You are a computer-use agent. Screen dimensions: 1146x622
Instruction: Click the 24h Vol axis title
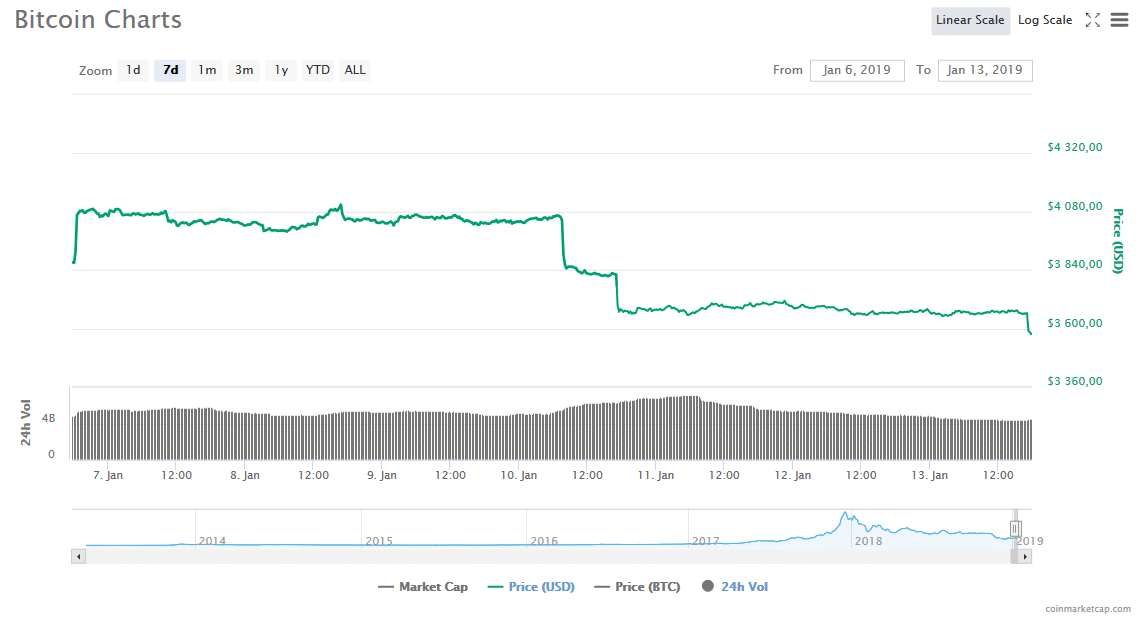tap(26, 422)
